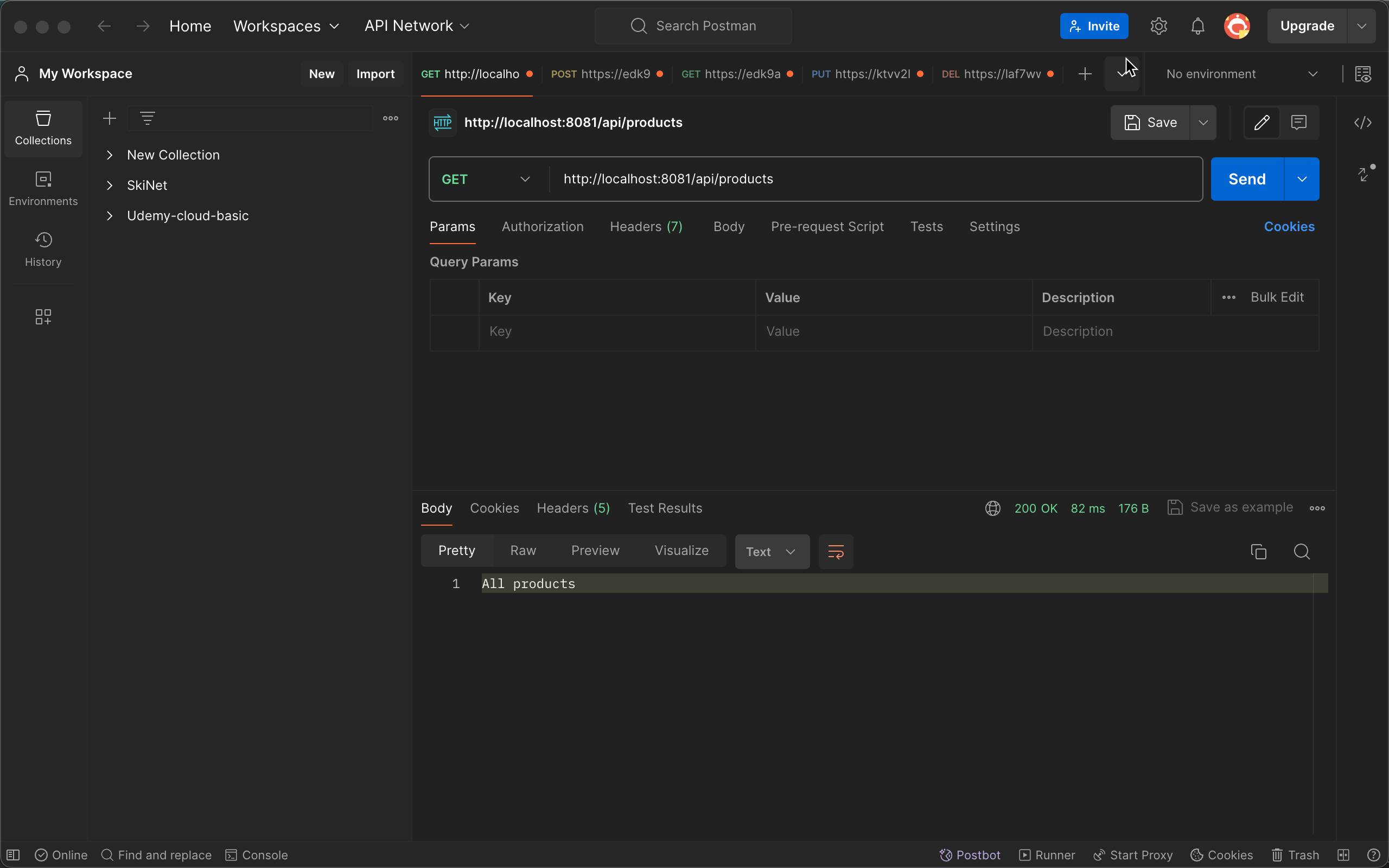
Task: Open the Send options dropdown arrow
Action: (x=1302, y=179)
